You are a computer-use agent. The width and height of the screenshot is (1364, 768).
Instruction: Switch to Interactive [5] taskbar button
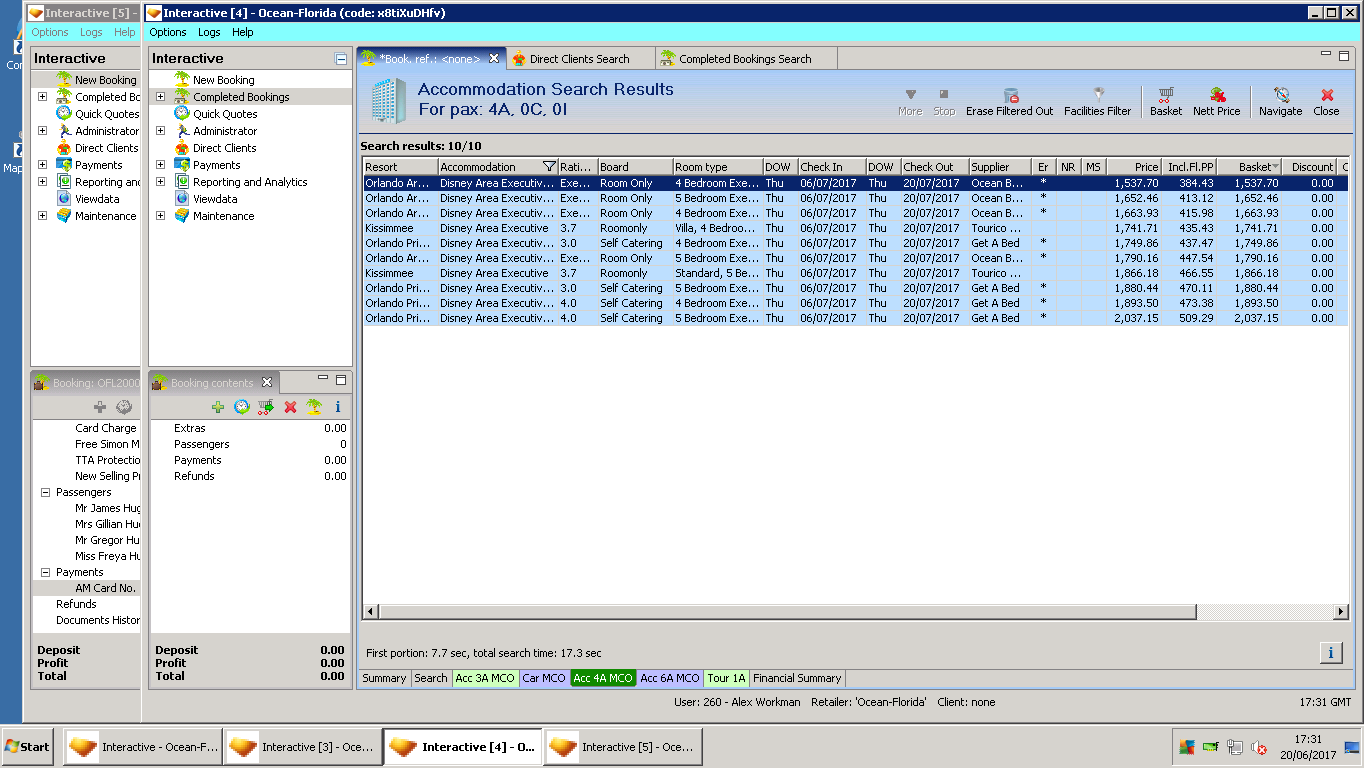(623, 747)
